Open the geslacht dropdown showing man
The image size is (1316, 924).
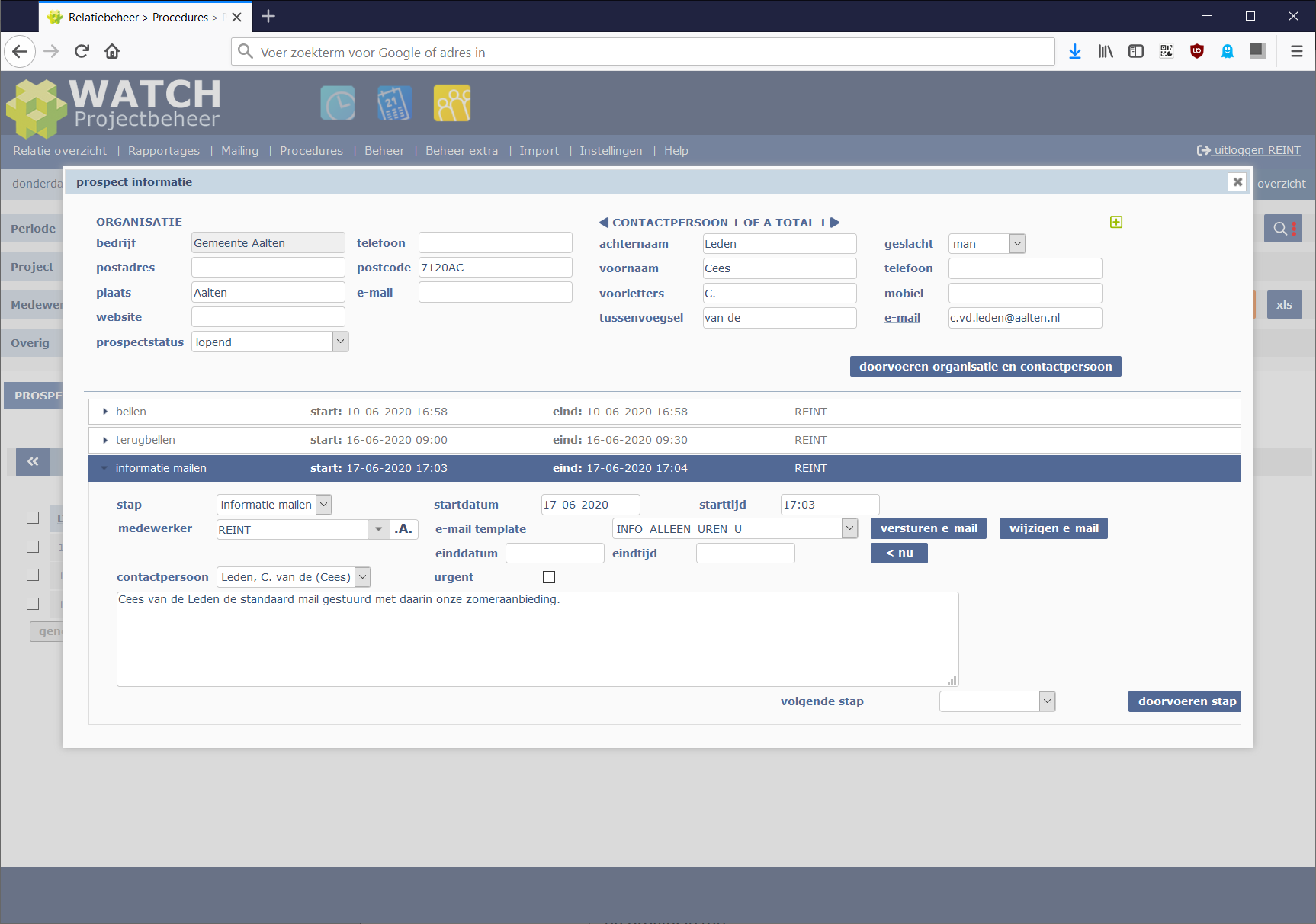[x=987, y=244]
